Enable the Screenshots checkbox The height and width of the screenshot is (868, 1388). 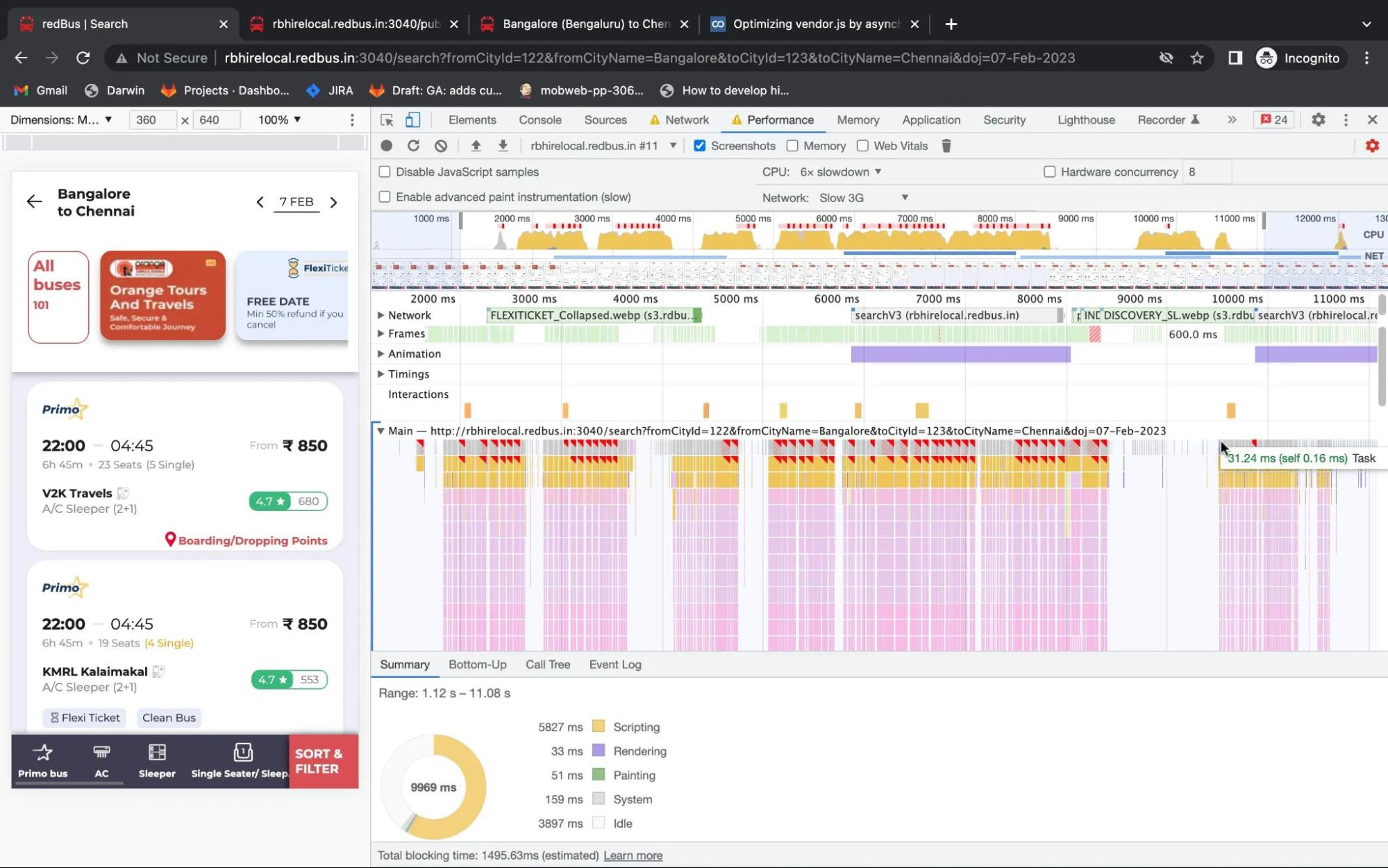(700, 146)
